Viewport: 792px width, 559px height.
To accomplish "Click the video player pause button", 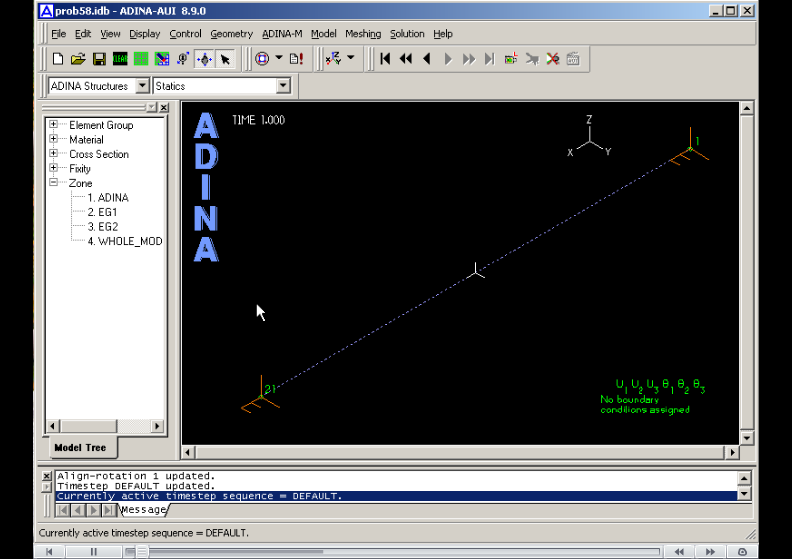I will pos(93,551).
